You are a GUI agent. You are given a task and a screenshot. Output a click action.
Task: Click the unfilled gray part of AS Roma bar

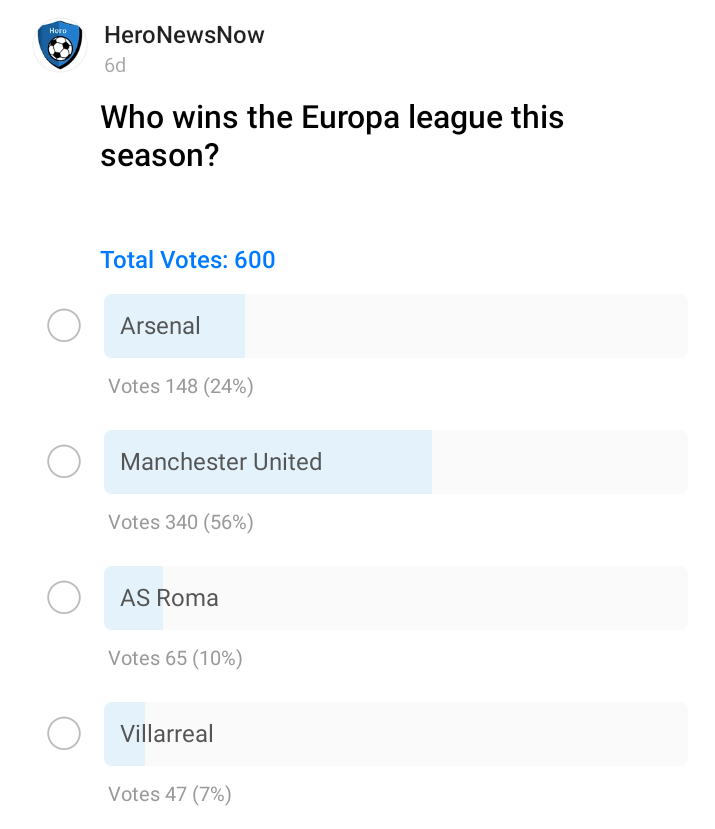click(x=425, y=598)
